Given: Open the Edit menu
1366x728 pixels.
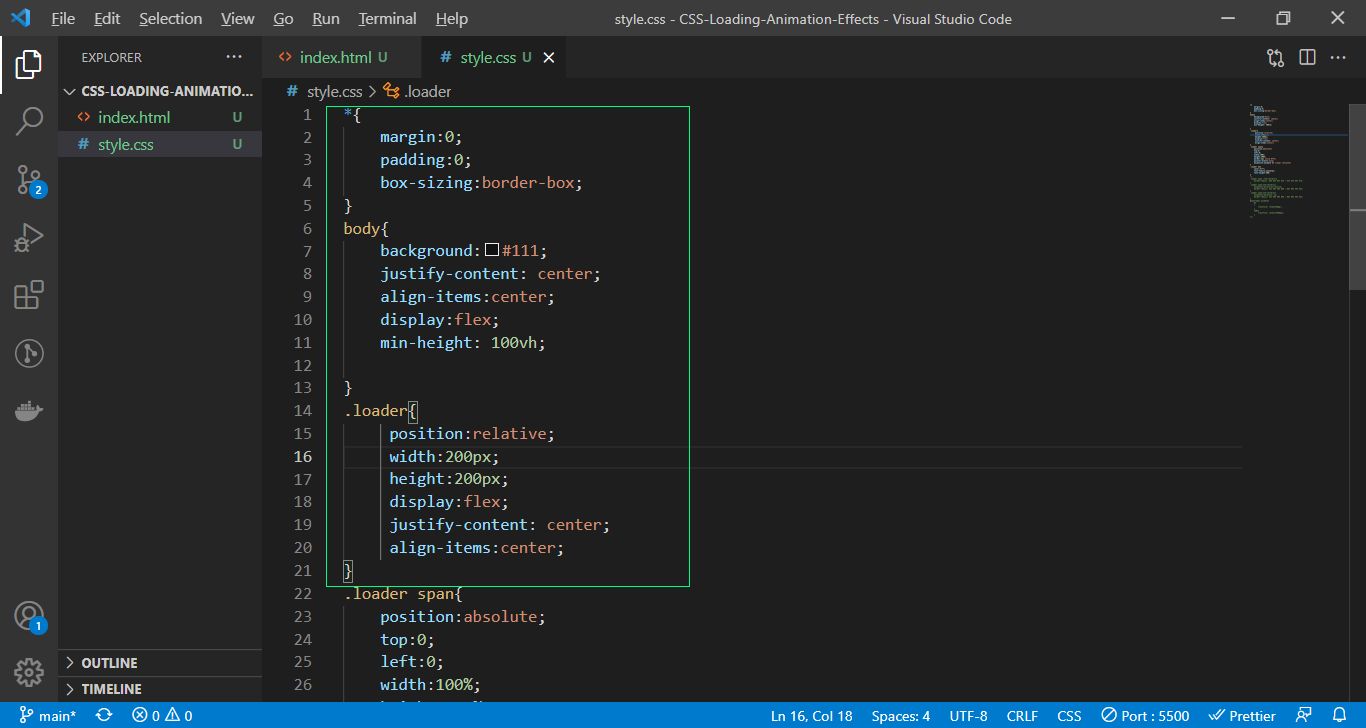Looking at the screenshot, I should 107,19.
